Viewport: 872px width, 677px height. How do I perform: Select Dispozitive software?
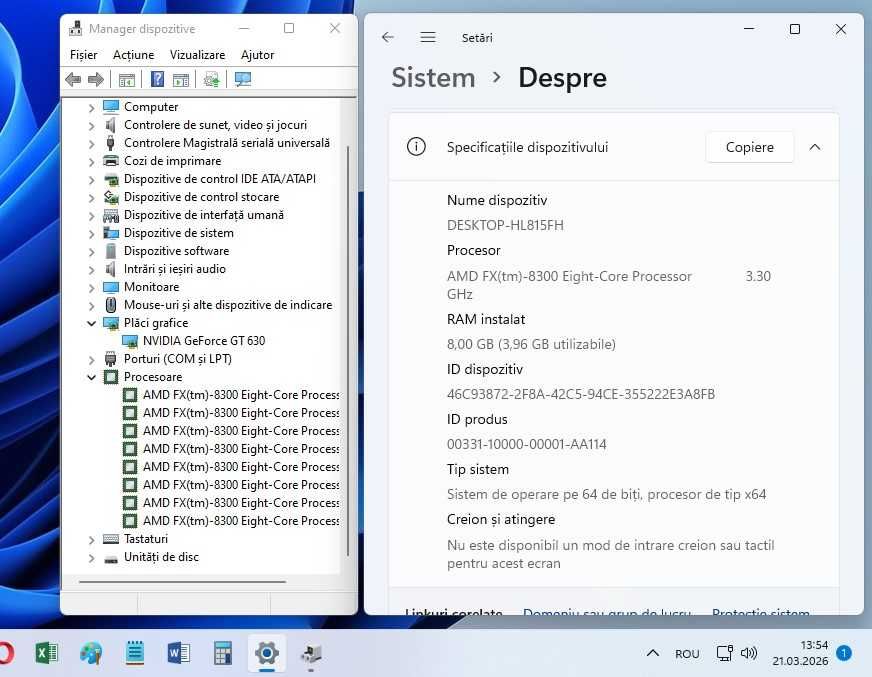point(176,251)
